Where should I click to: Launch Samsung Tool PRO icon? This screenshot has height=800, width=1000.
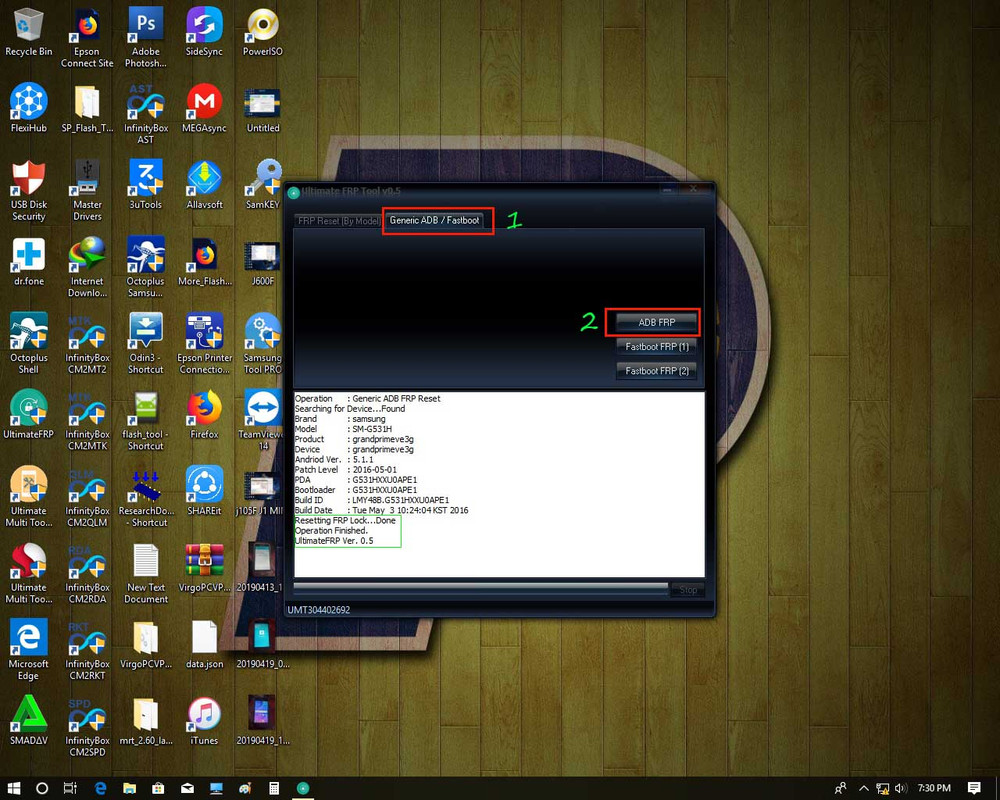click(263, 343)
